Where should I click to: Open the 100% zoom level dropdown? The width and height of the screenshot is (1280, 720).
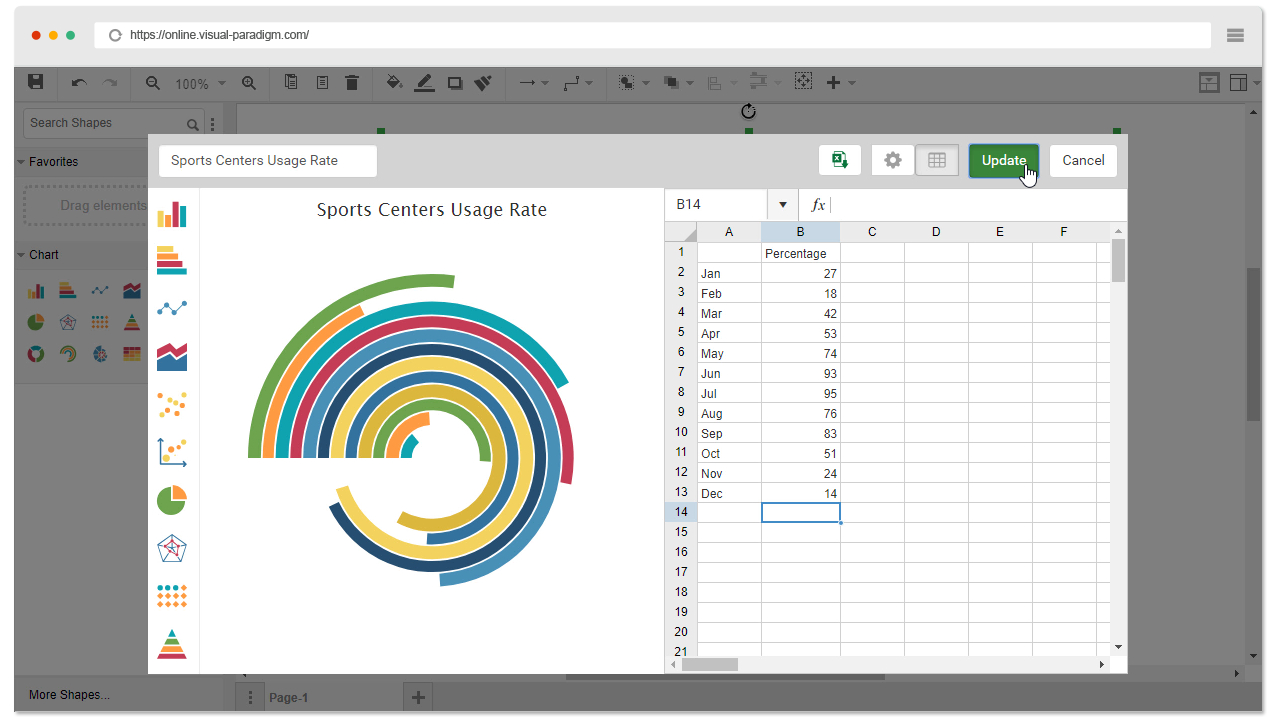click(x=201, y=84)
